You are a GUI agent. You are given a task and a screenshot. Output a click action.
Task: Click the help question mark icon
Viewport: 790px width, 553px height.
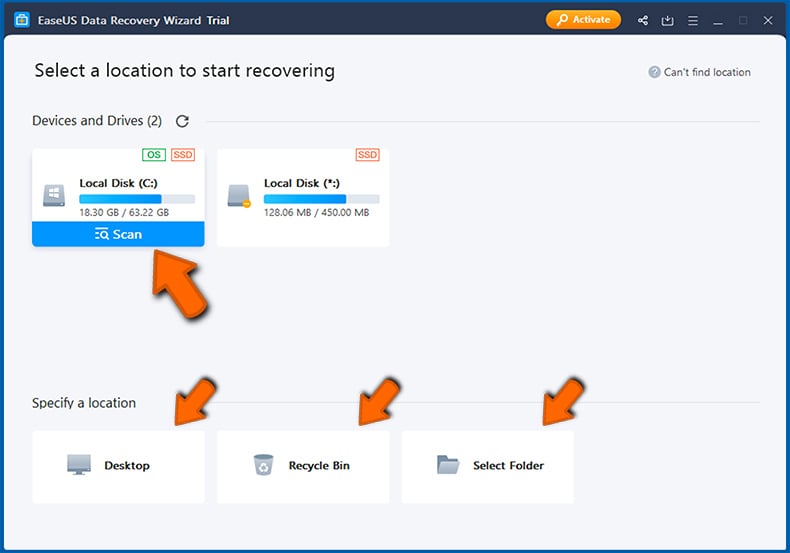click(654, 72)
